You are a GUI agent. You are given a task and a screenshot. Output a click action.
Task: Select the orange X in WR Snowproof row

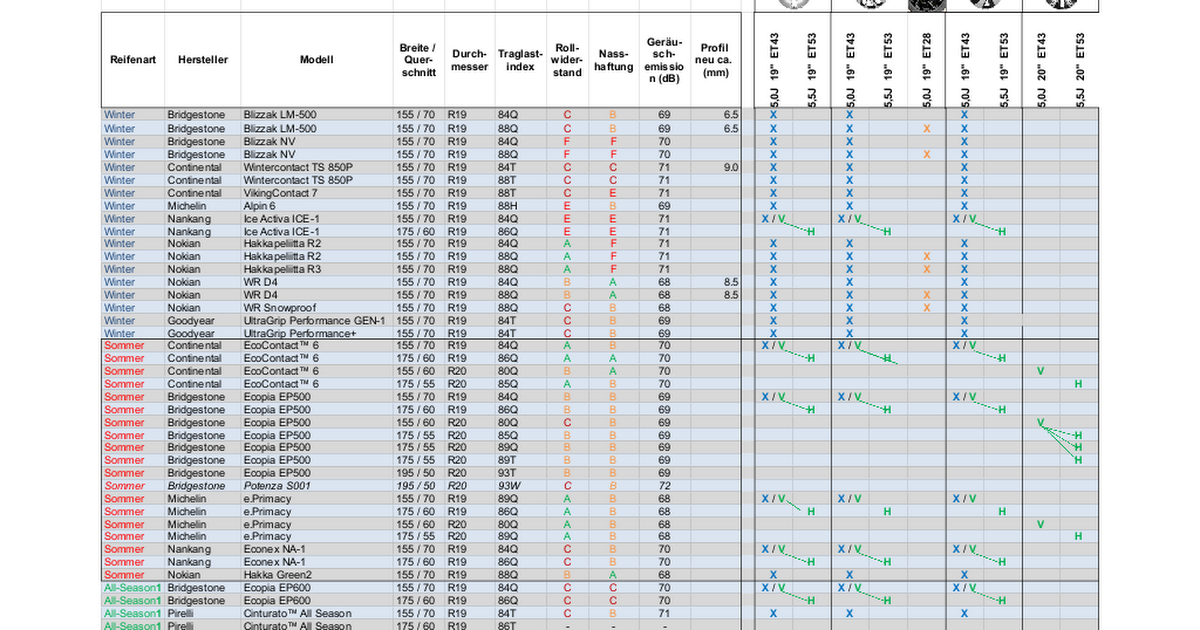tap(927, 308)
